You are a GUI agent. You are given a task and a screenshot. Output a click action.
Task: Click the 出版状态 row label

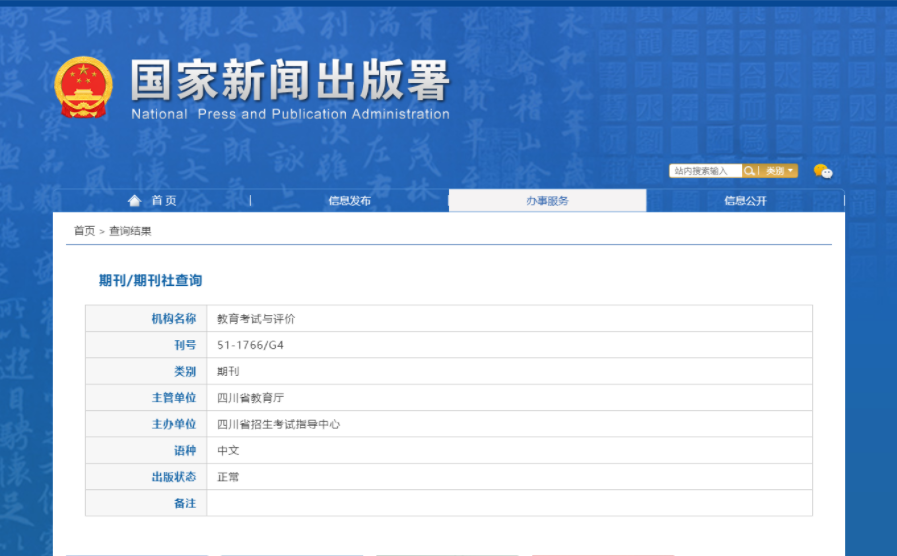174,476
